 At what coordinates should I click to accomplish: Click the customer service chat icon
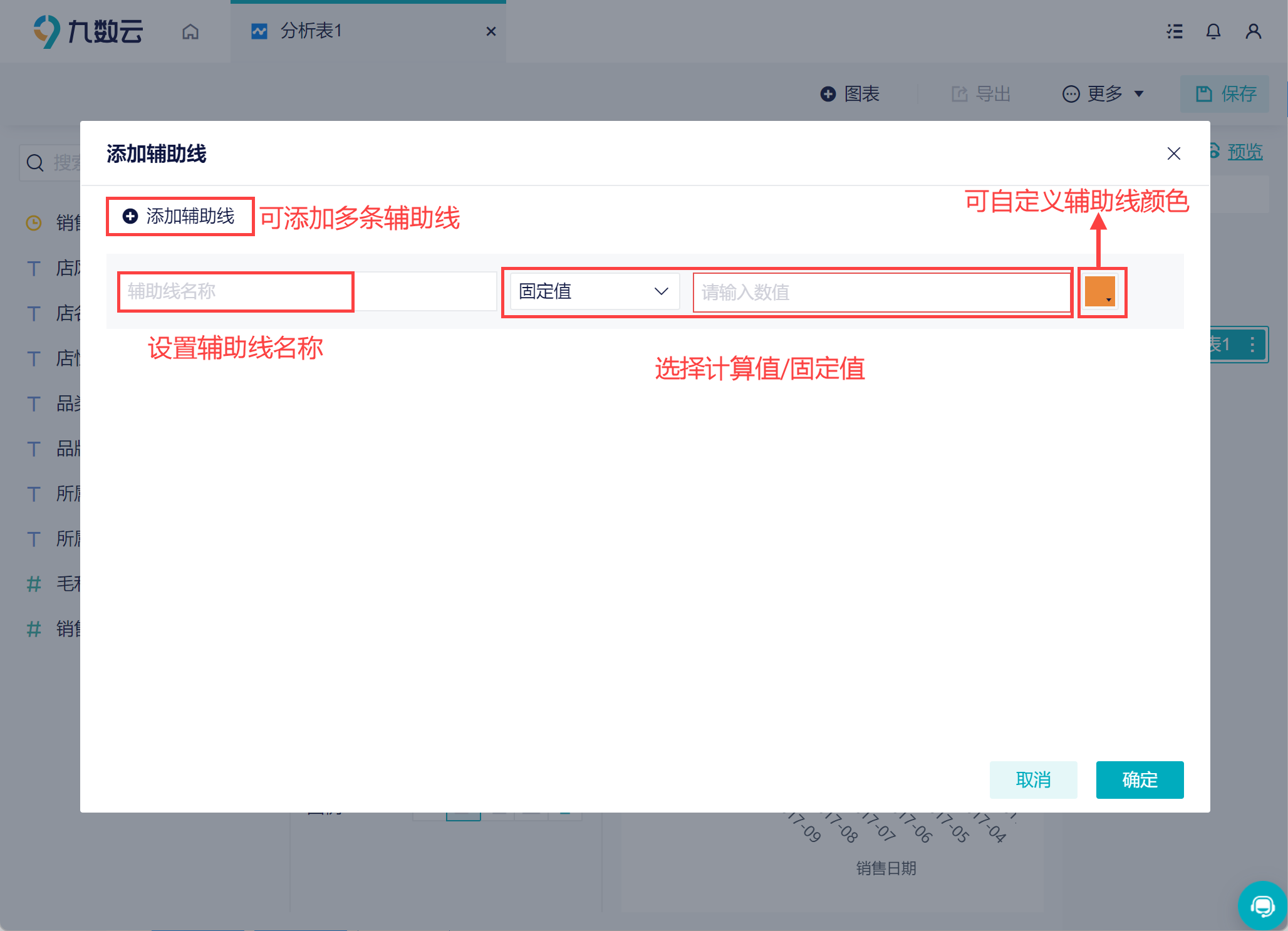[x=1262, y=905]
